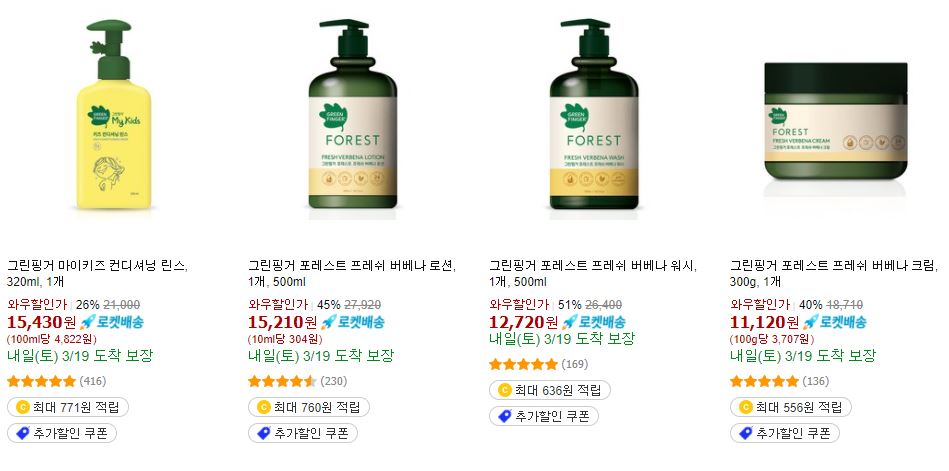Click the coupon tag icon under 최대 556원 적립
The image size is (949, 471).
click(x=746, y=433)
